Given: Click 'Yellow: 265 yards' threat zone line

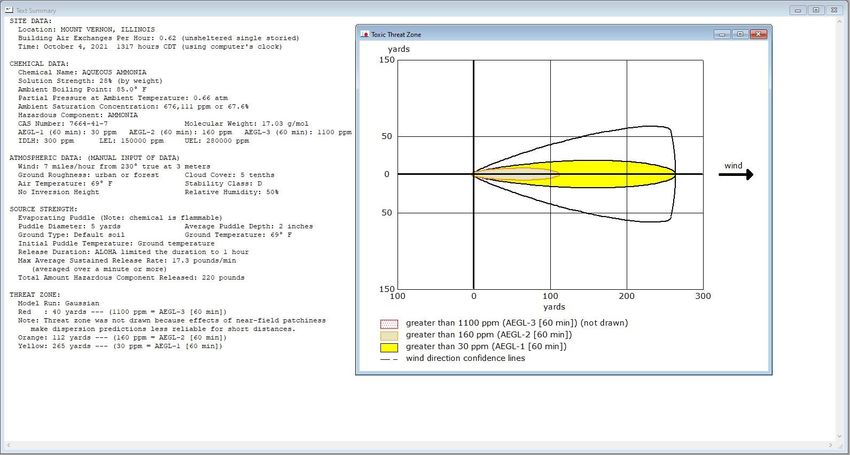Looking at the screenshot, I should (x=120, y=346).
